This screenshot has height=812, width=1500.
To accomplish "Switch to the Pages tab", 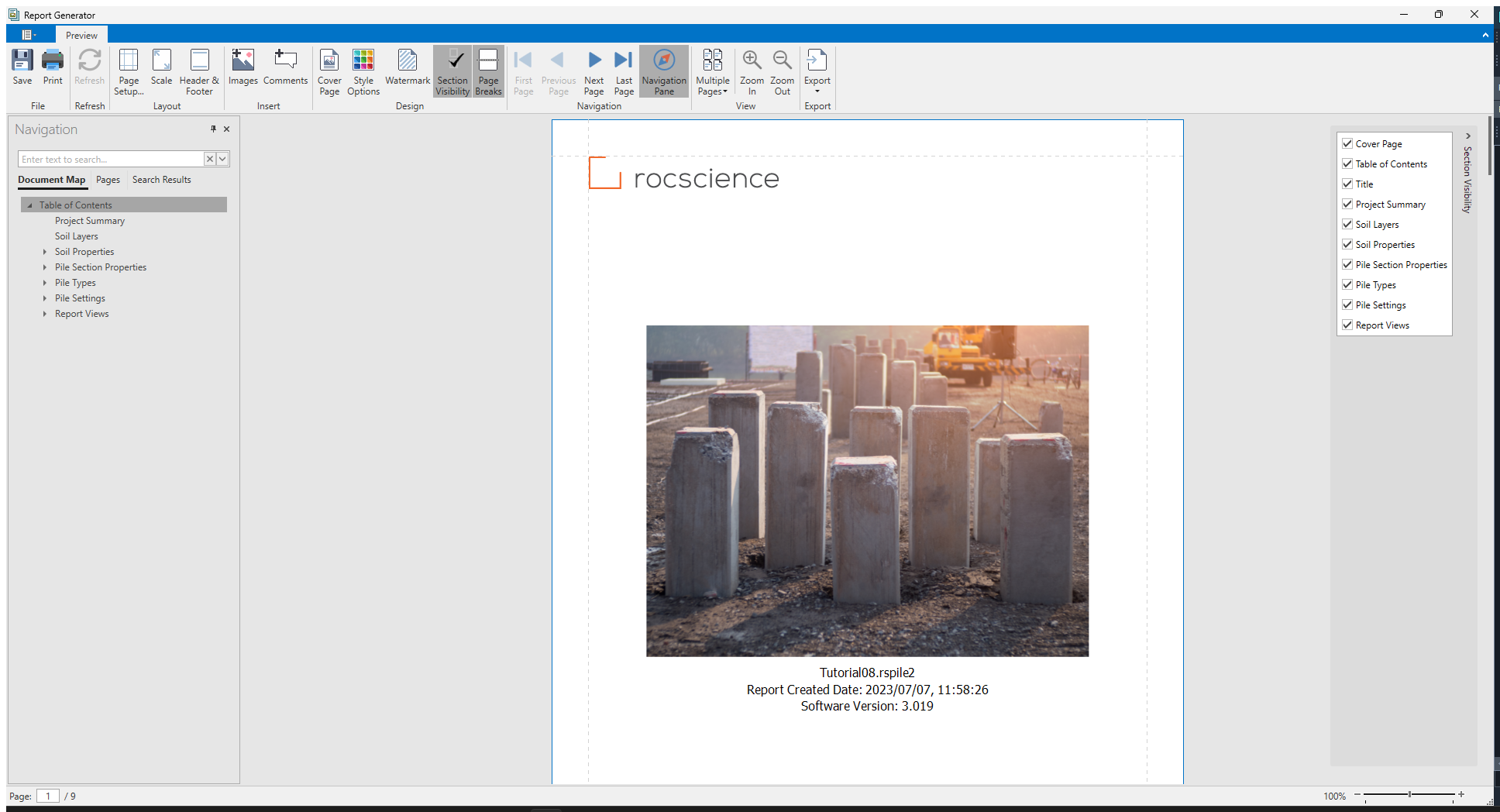I will click(x=108, y=180).
